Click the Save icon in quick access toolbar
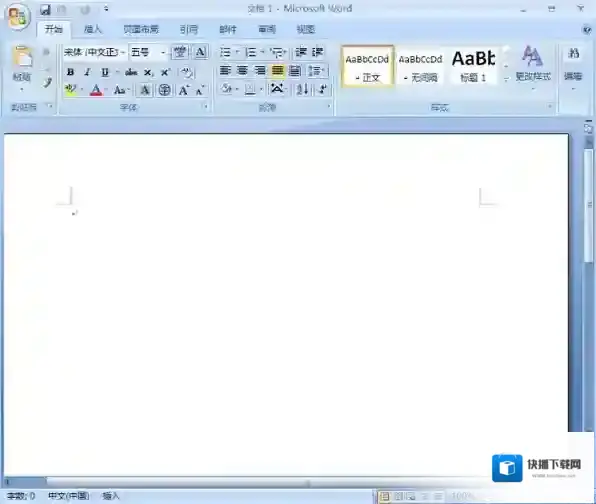Image resolution: width=596 pixels, height=504 pixels. 45,9
